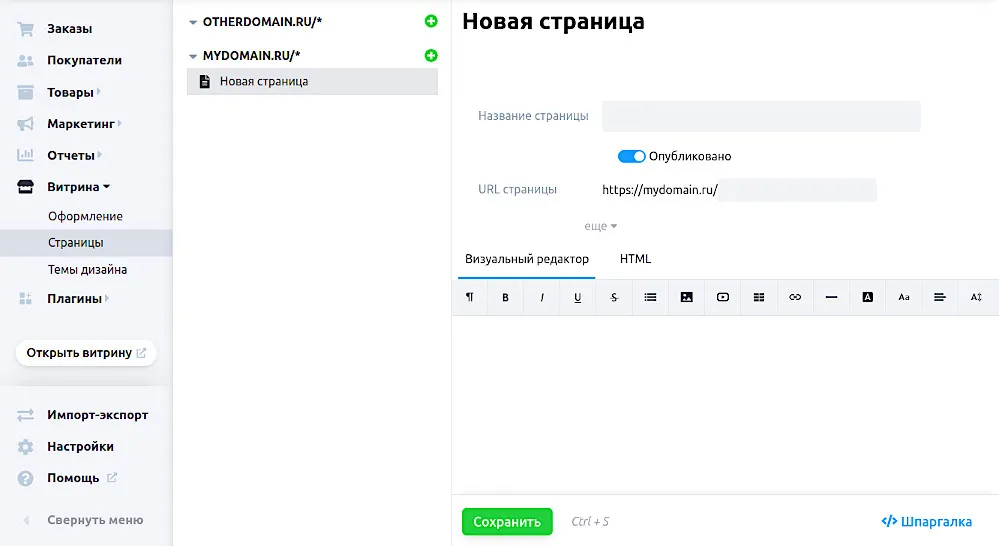Go to the Заказы section
This screenshot has height=546, width=999.
[69, 29]
